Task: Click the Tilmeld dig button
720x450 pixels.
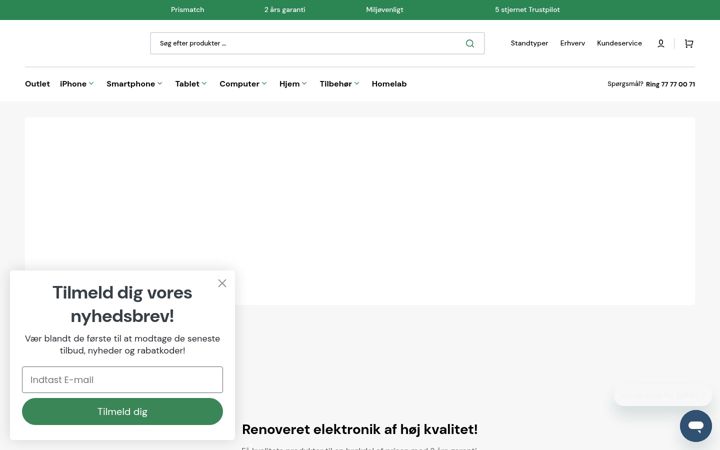Action: tap(122, 411)
